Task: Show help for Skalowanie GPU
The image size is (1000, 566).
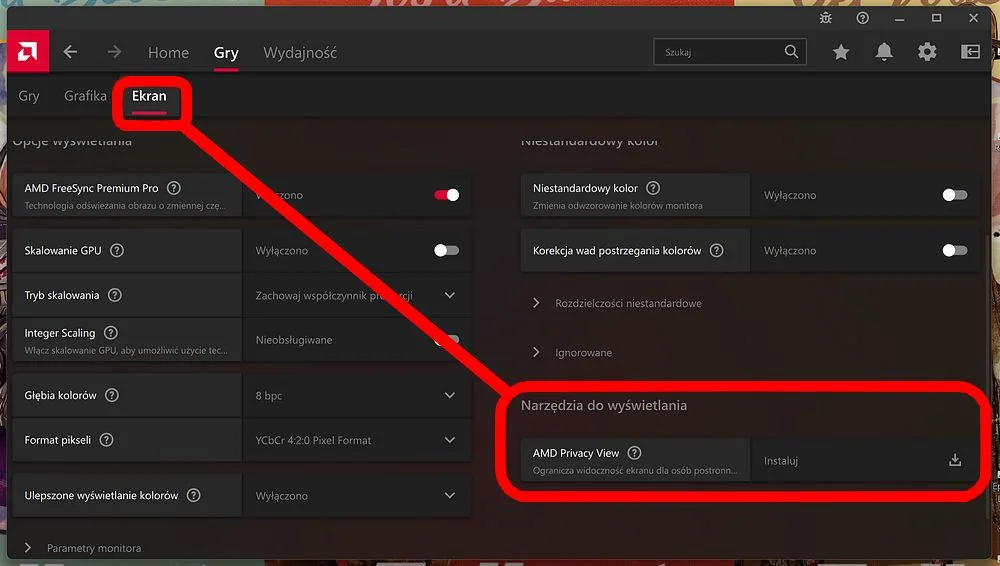Action: click(117, 250)
